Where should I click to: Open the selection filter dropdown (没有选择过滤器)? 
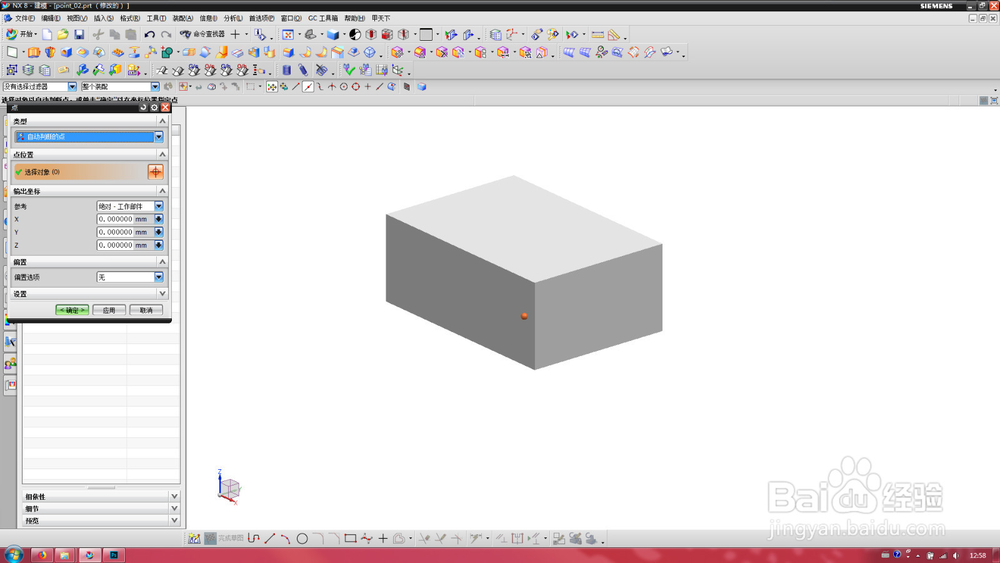40,87
